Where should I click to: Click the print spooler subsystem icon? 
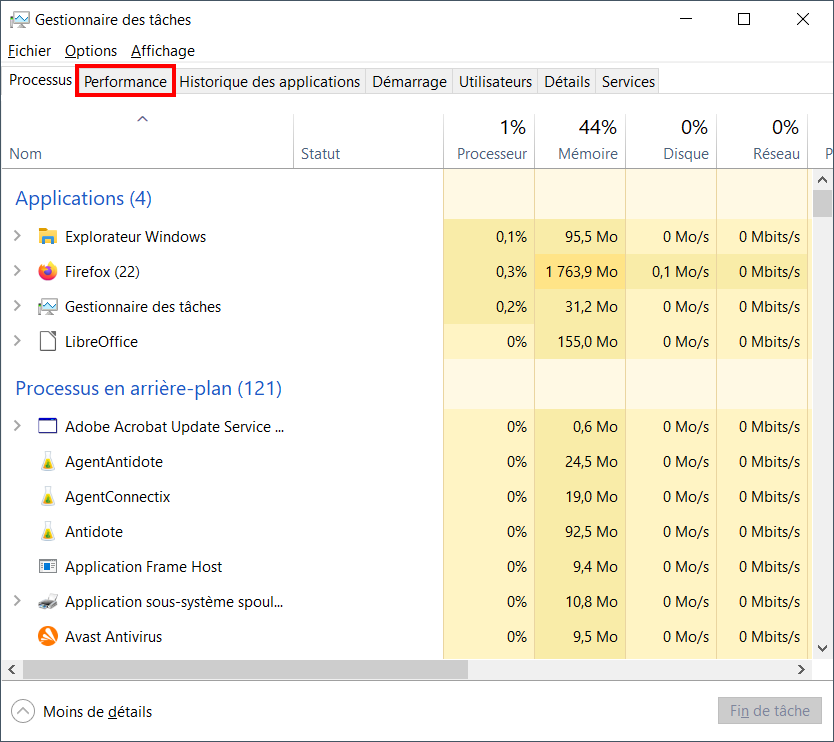tap(48, 602)
